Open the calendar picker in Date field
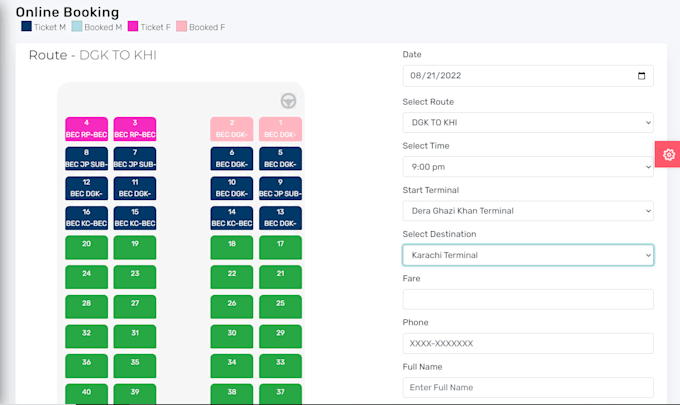680x405 pixels. tap(642, 75)
